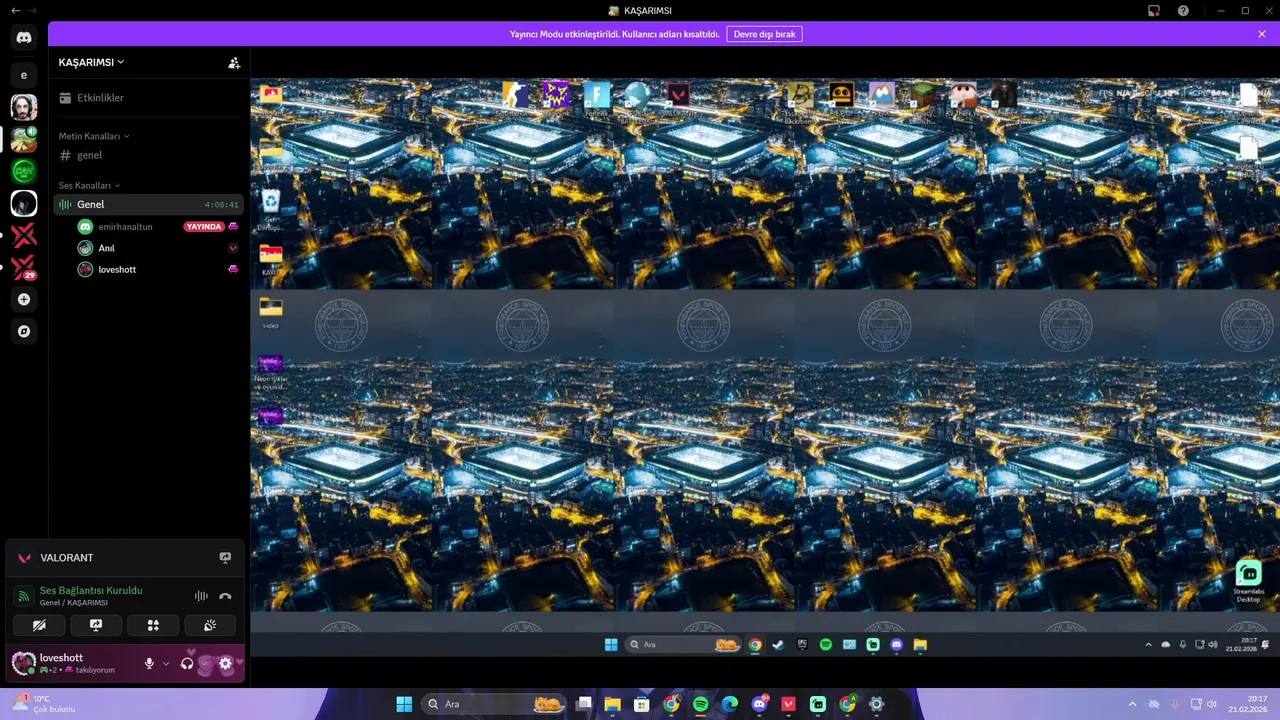Go back using the title bar arrow
The width and height of the screenshot is (1280, 720).
click(x=15, y=11)
